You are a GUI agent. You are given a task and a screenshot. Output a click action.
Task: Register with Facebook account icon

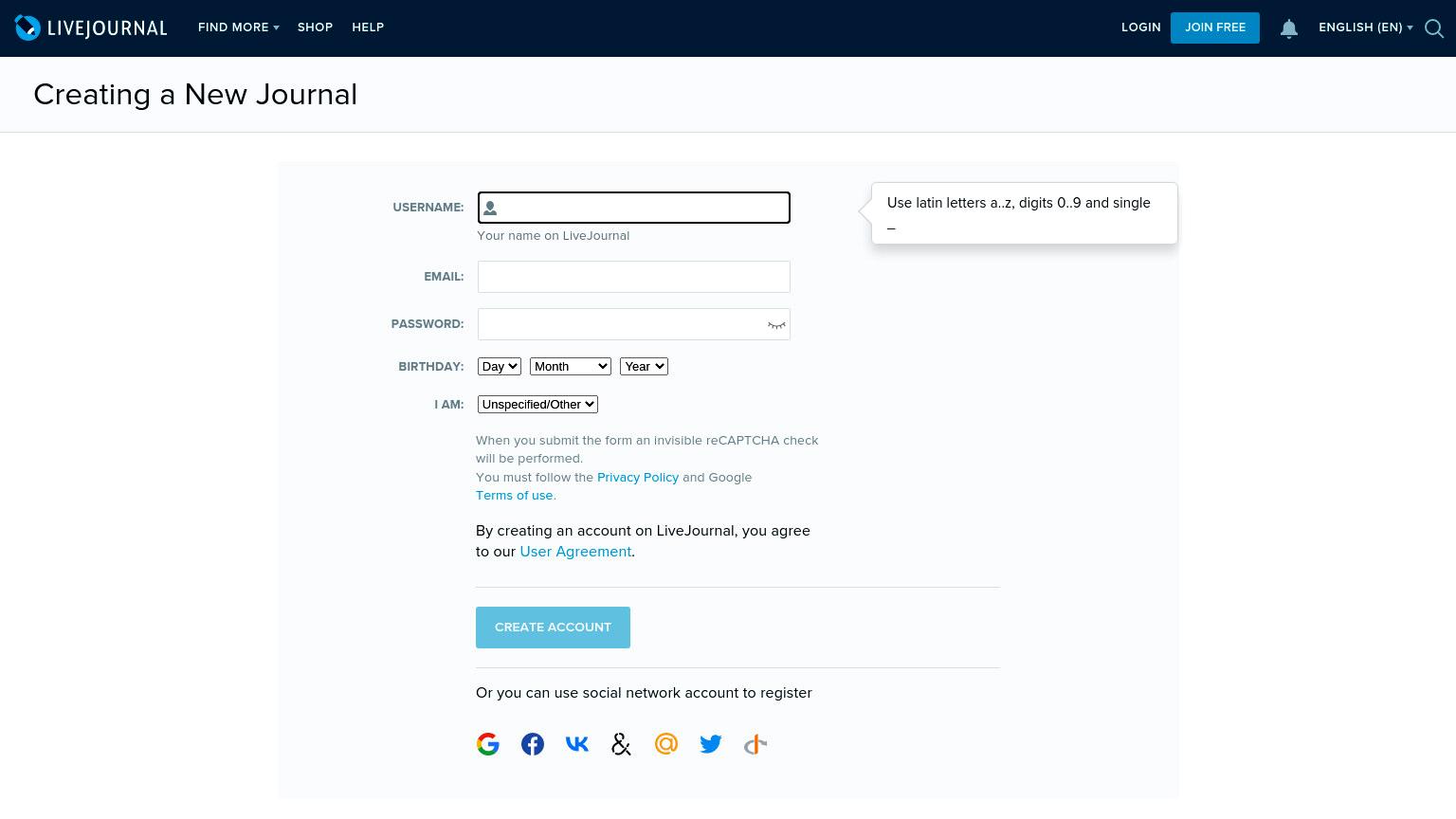(x=533, y=744)
